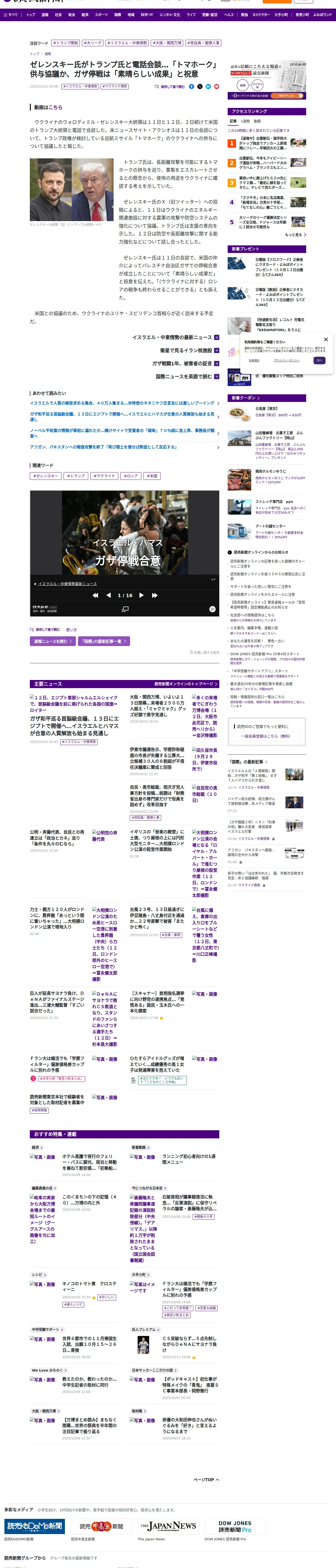Select the 動画 ranking tab
Image resolution: width=336 pixels, height=1568 pixels.
(x=257, y=121)
